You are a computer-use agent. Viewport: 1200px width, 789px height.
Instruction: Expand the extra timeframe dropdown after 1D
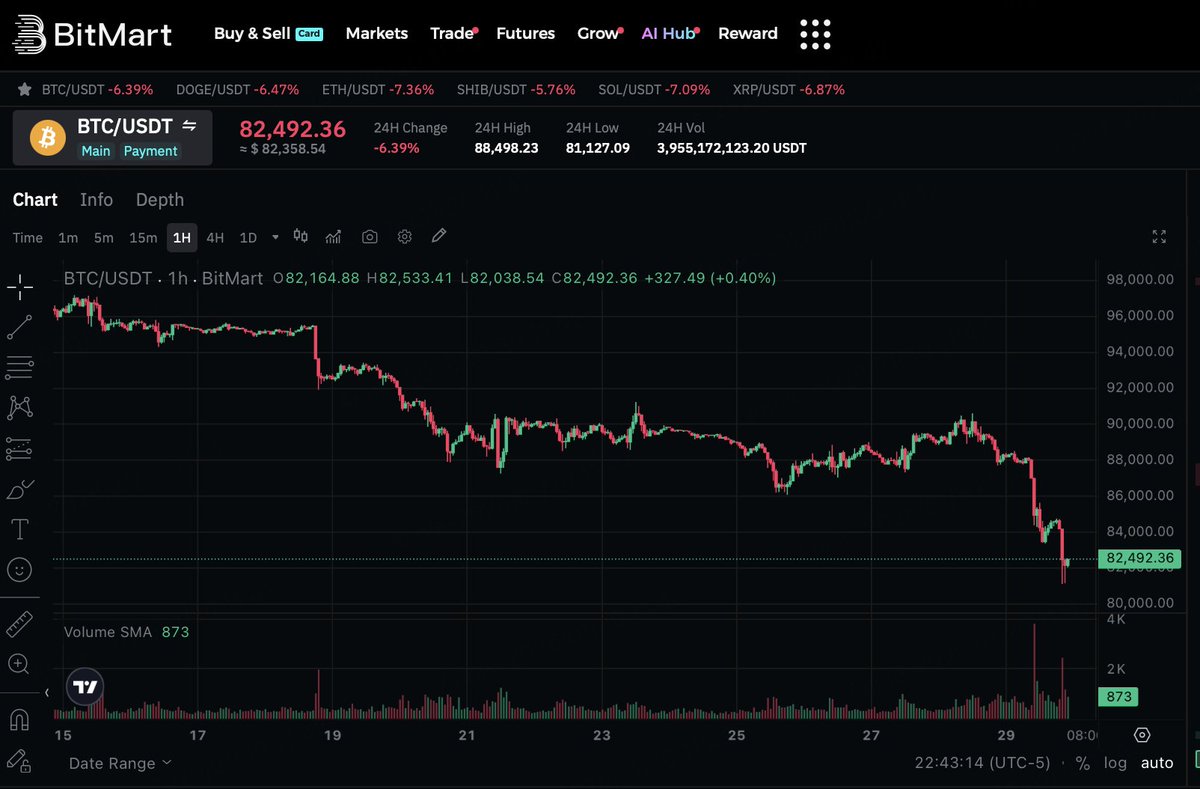(275, 238)
